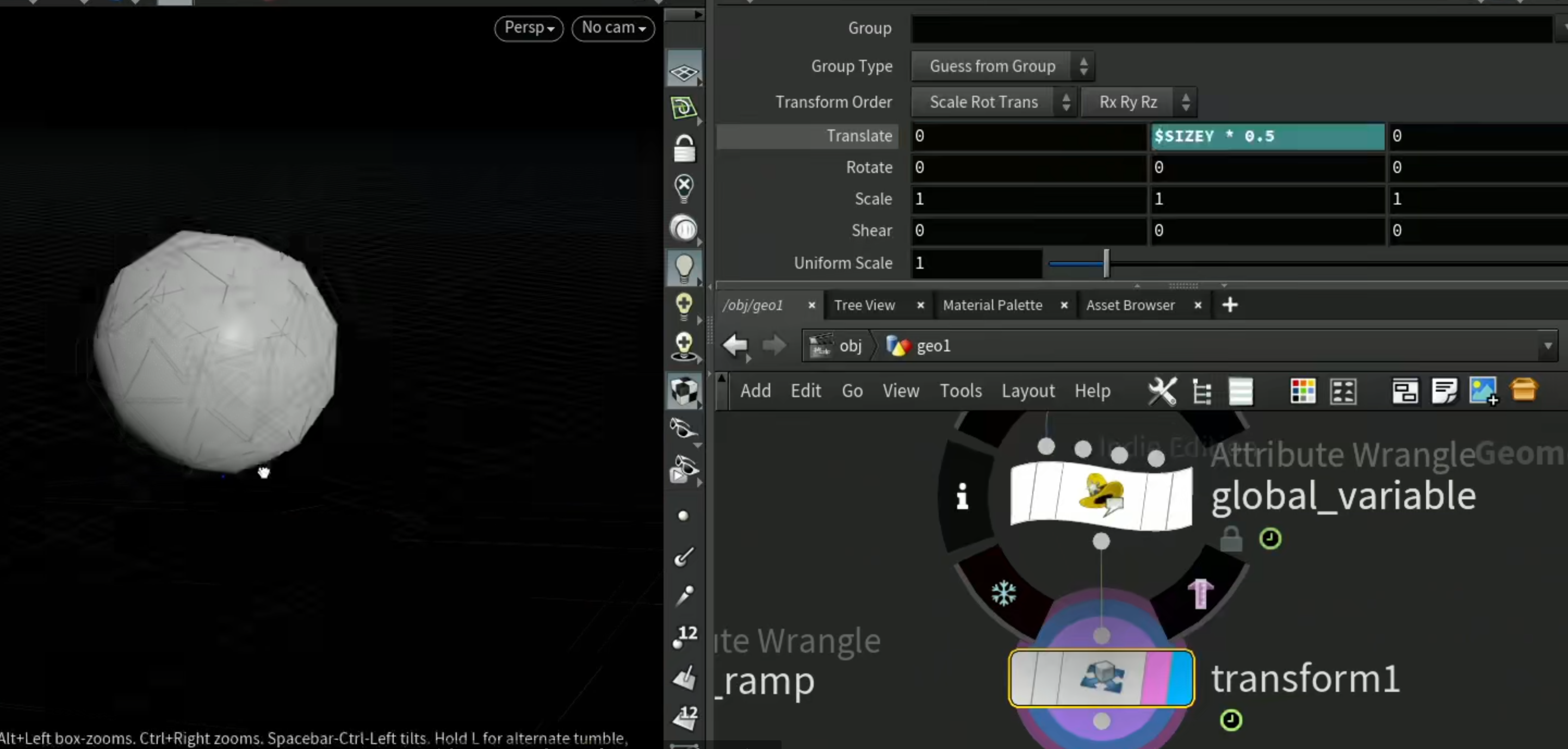1568x749 pixels.
Task: Toggle the viewport lock camera padlock
Action: 684,148
